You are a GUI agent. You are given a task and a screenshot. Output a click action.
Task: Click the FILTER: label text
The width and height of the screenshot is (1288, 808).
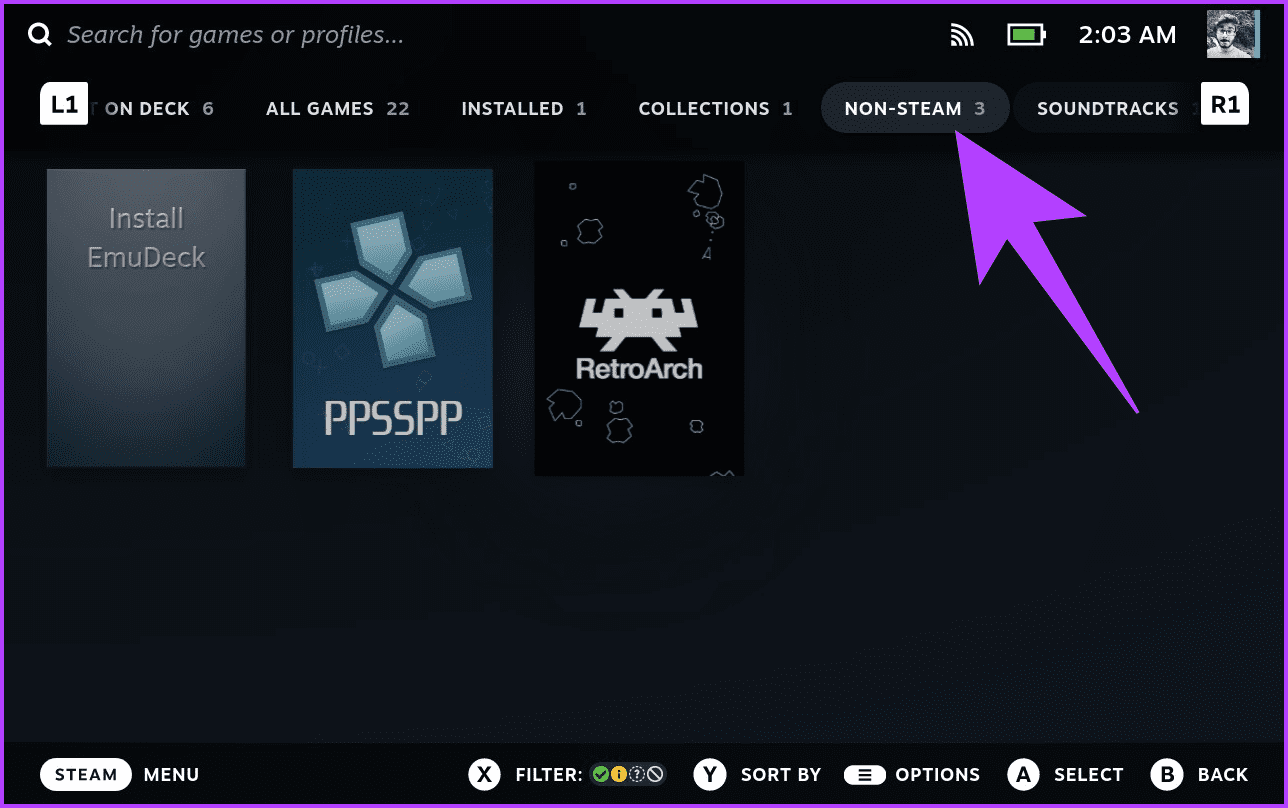(549, 775)
